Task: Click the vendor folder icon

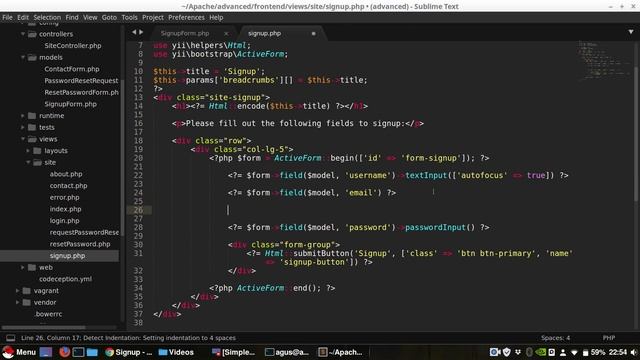Action: pyautogui.click(x=27, y=302)
